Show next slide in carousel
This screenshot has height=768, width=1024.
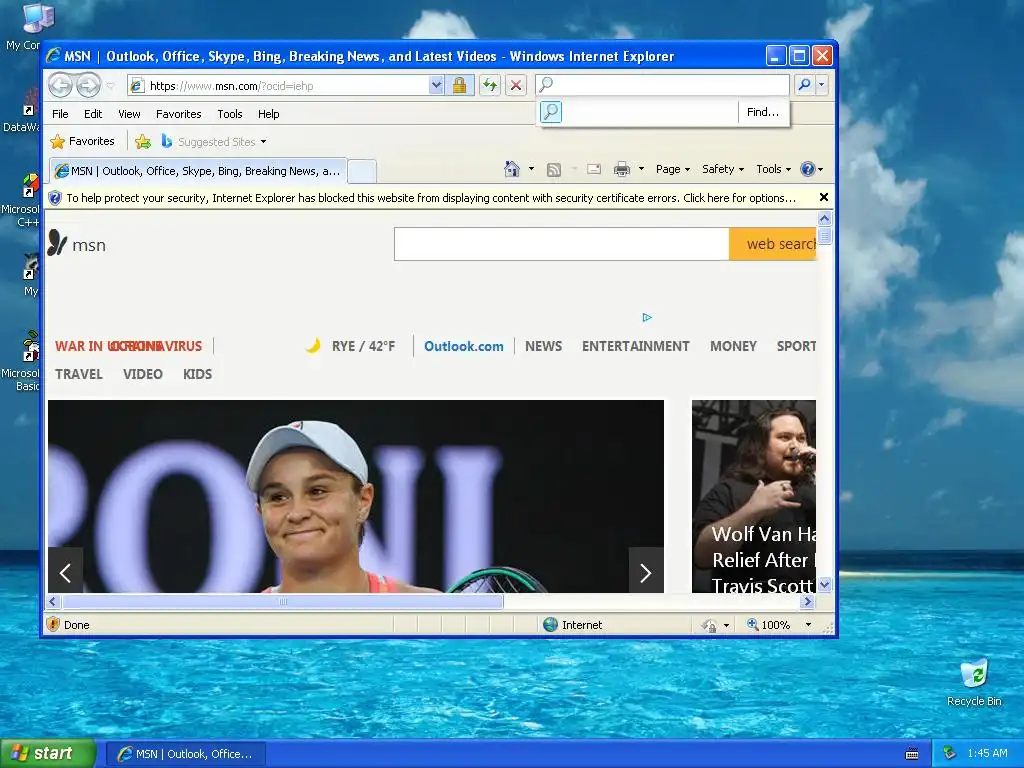[x=646, y=573]
